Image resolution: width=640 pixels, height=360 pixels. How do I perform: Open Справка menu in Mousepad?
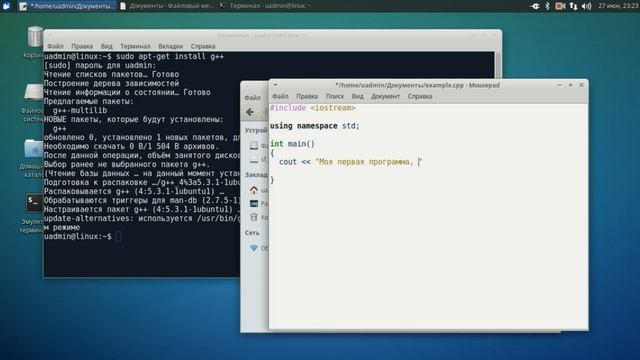tap(420, 96)
